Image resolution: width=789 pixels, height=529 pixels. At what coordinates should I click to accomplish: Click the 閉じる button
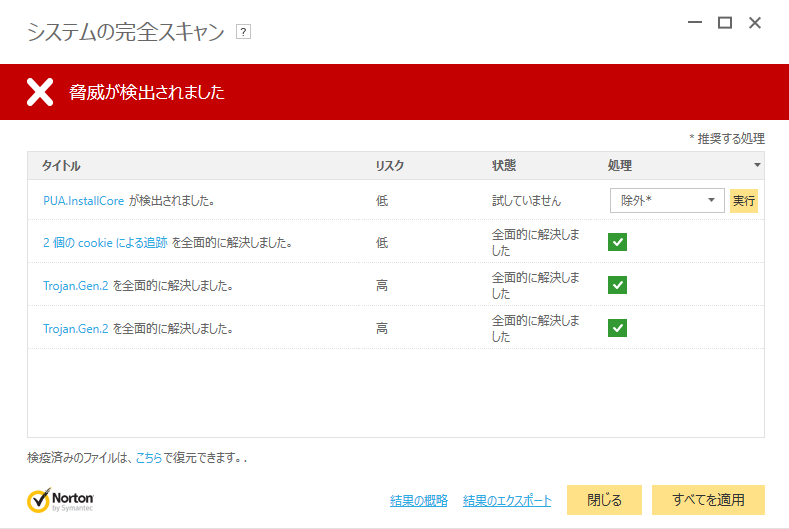pos(604,500)
